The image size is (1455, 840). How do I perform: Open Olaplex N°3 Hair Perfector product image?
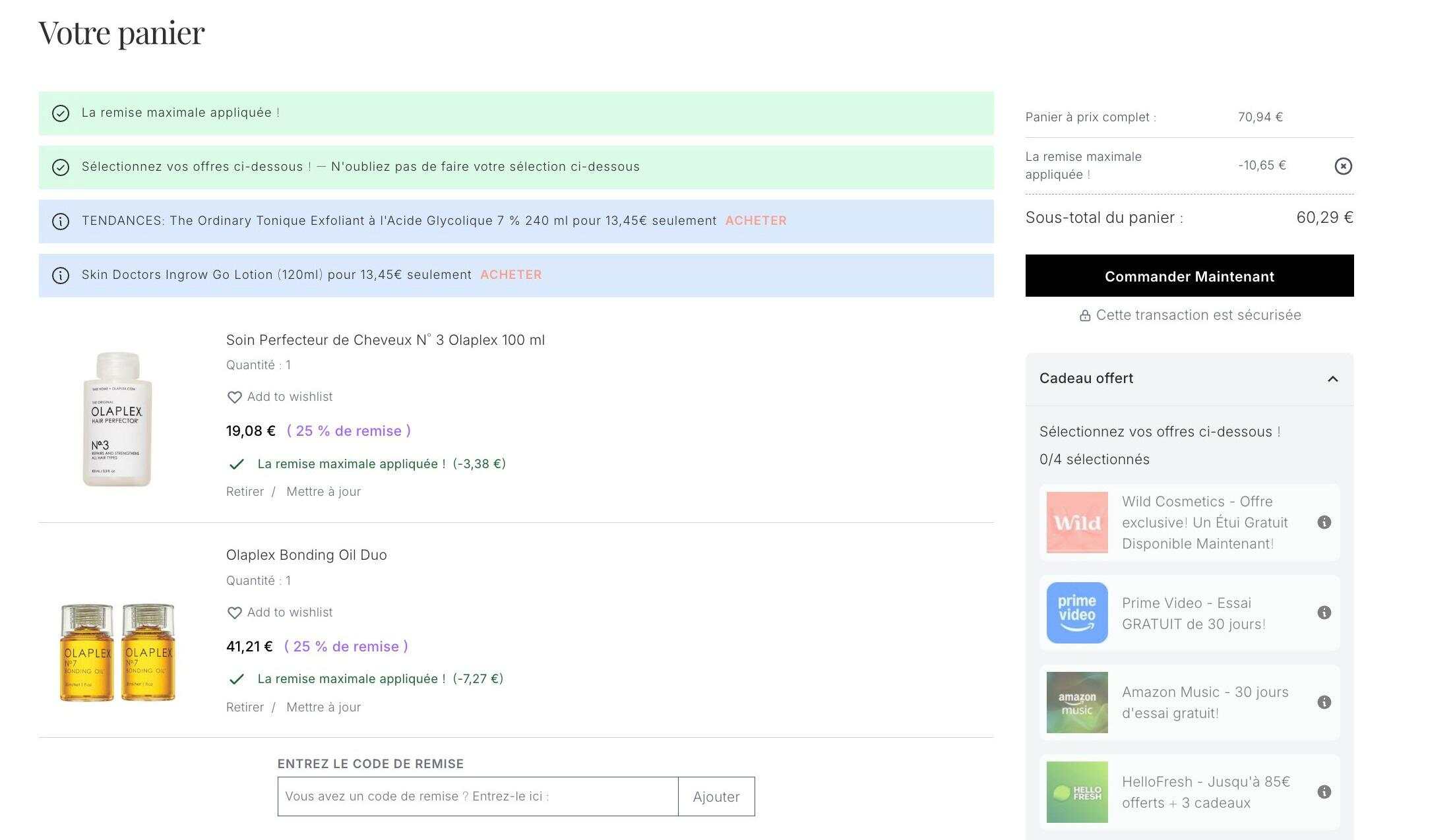pos(117,420)
